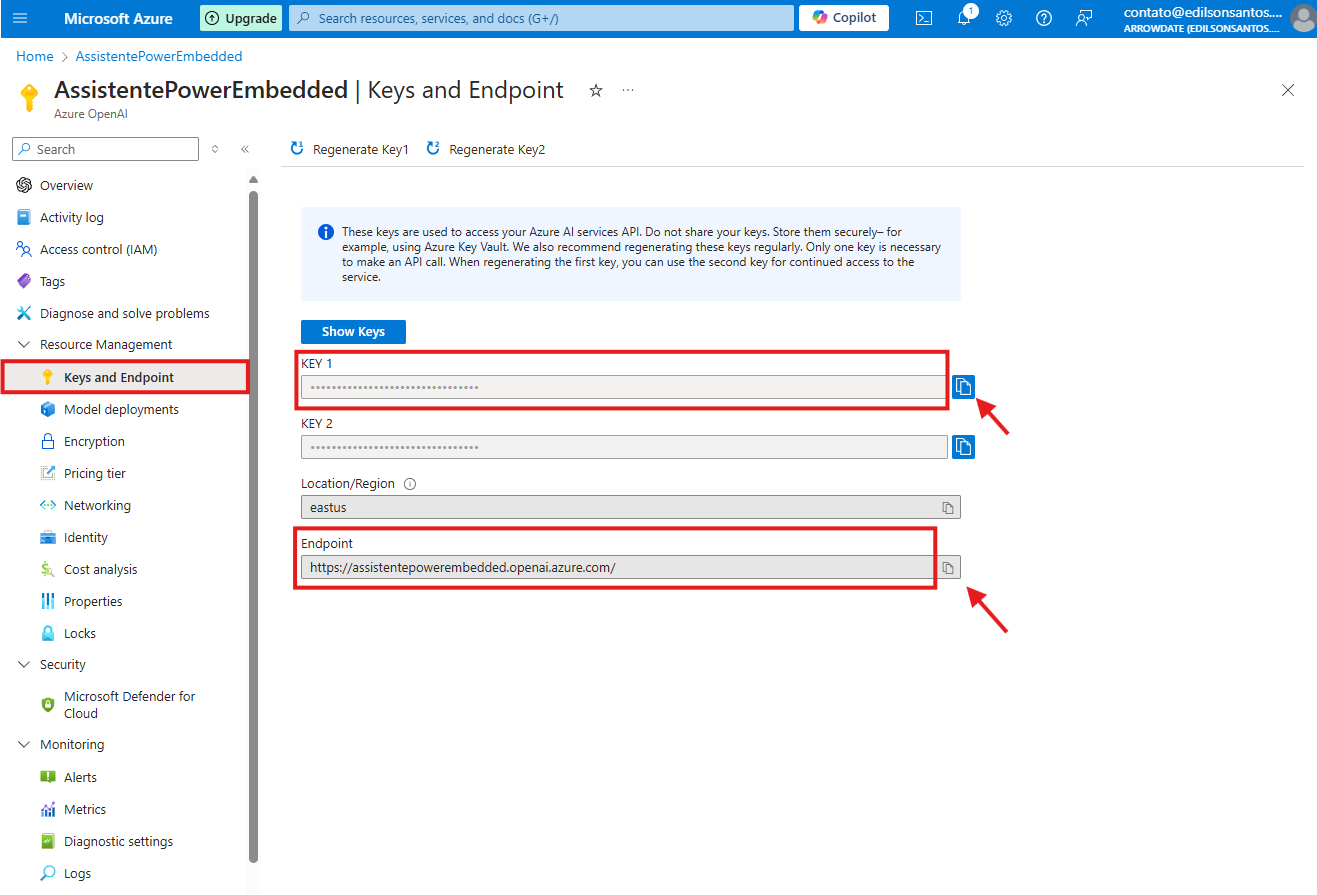The image size is (1317, 895).
Task: Copy KEY 2 using its copy icon
Action: click(963, 446)
